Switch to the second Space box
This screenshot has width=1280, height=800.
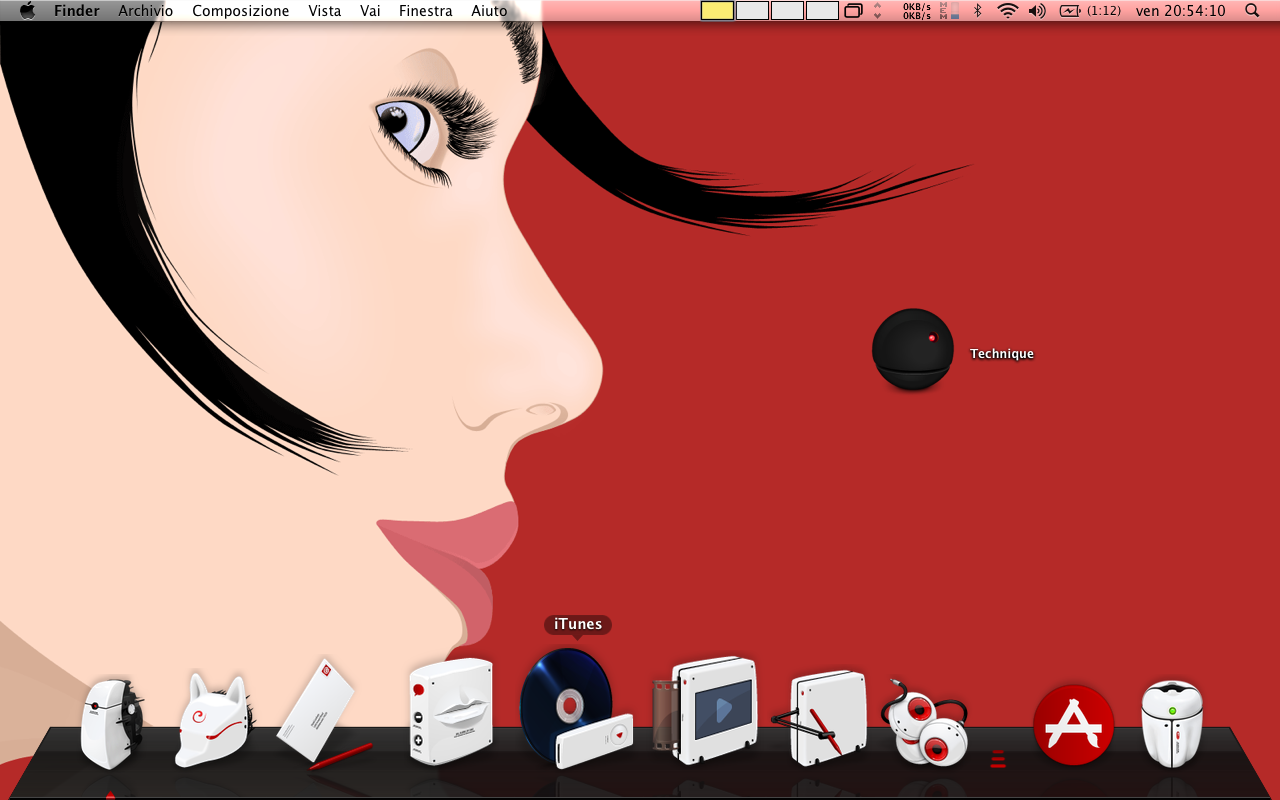[752, 11]
